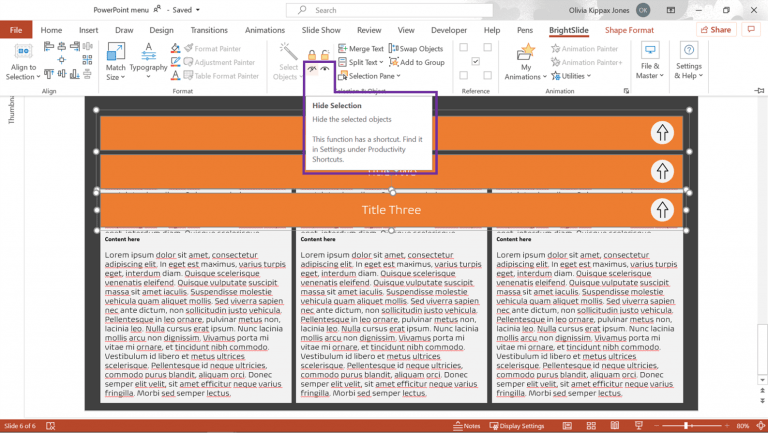The width and height of the screenshot is (768, 433).
Task: Click the outline color pen icon
Action: (x=175, y=62)
